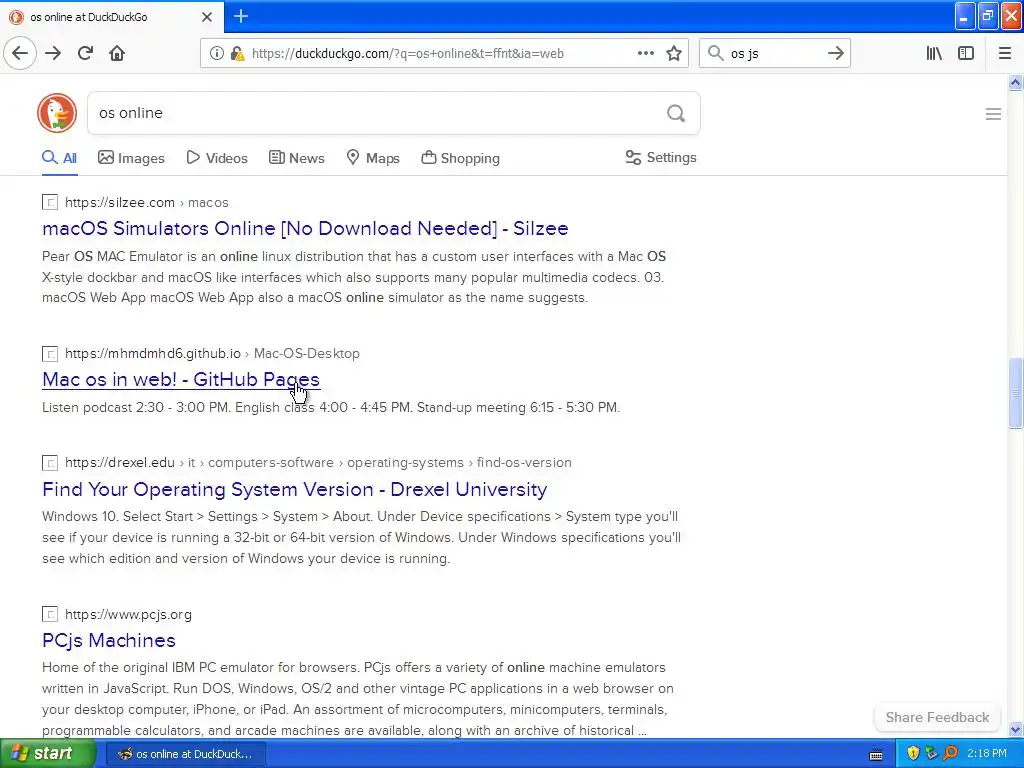Click the silzee.com result favicon
1024x768 pixels.
coord(50,202)
